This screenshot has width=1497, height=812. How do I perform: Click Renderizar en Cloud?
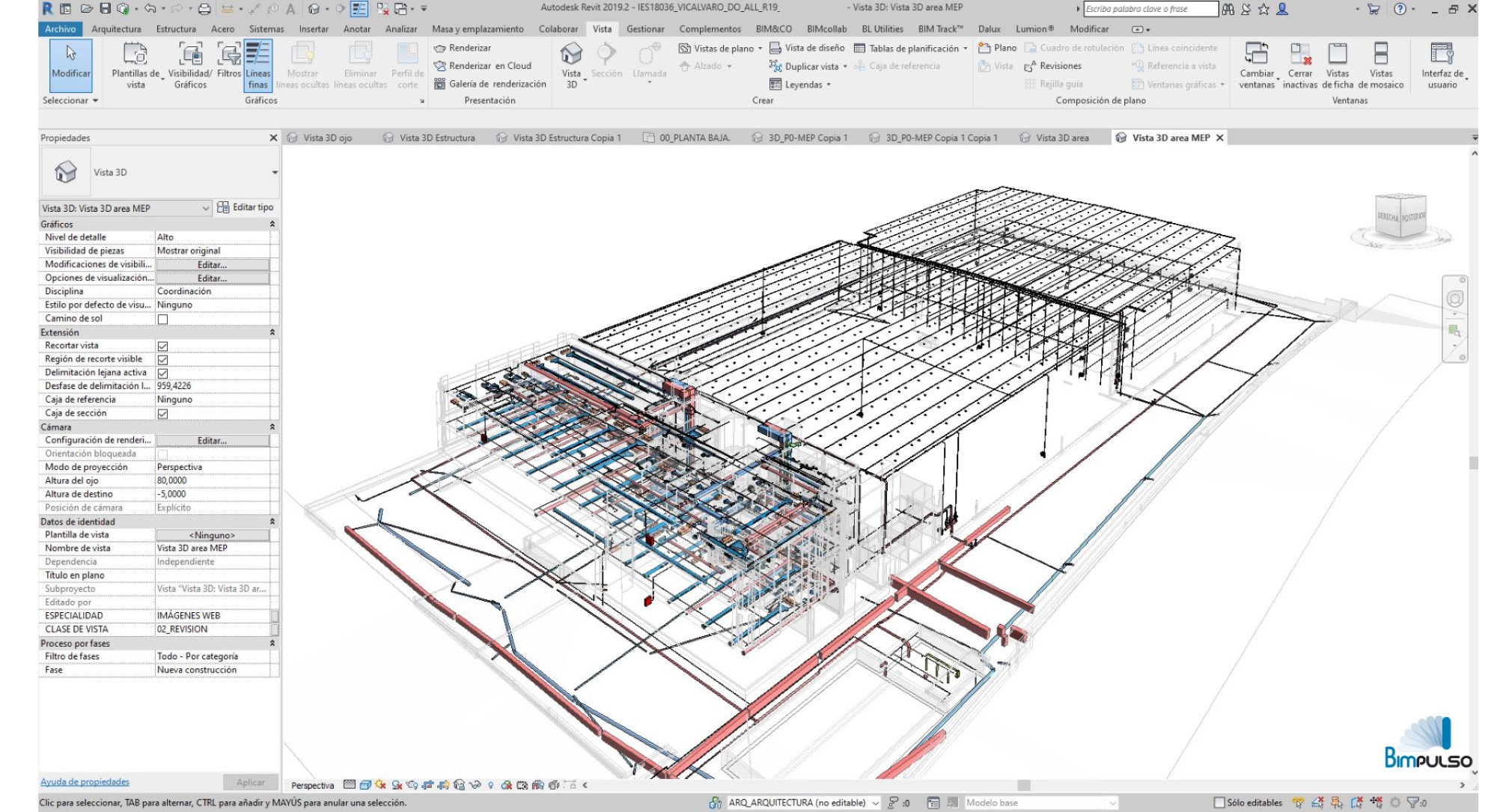point(483,66)
